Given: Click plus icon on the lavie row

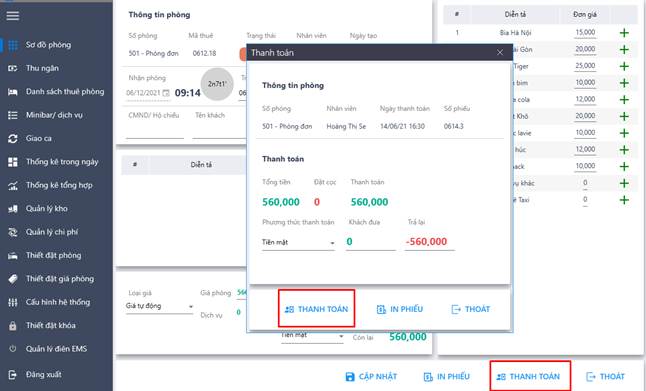Looking at the screenshot, I should [x=624, y=133].
